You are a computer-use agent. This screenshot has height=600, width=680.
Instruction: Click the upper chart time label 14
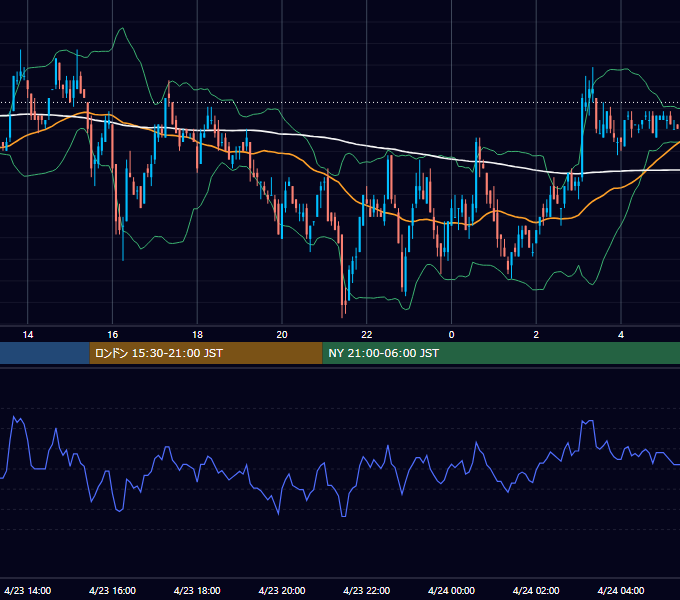coord(28,335)
